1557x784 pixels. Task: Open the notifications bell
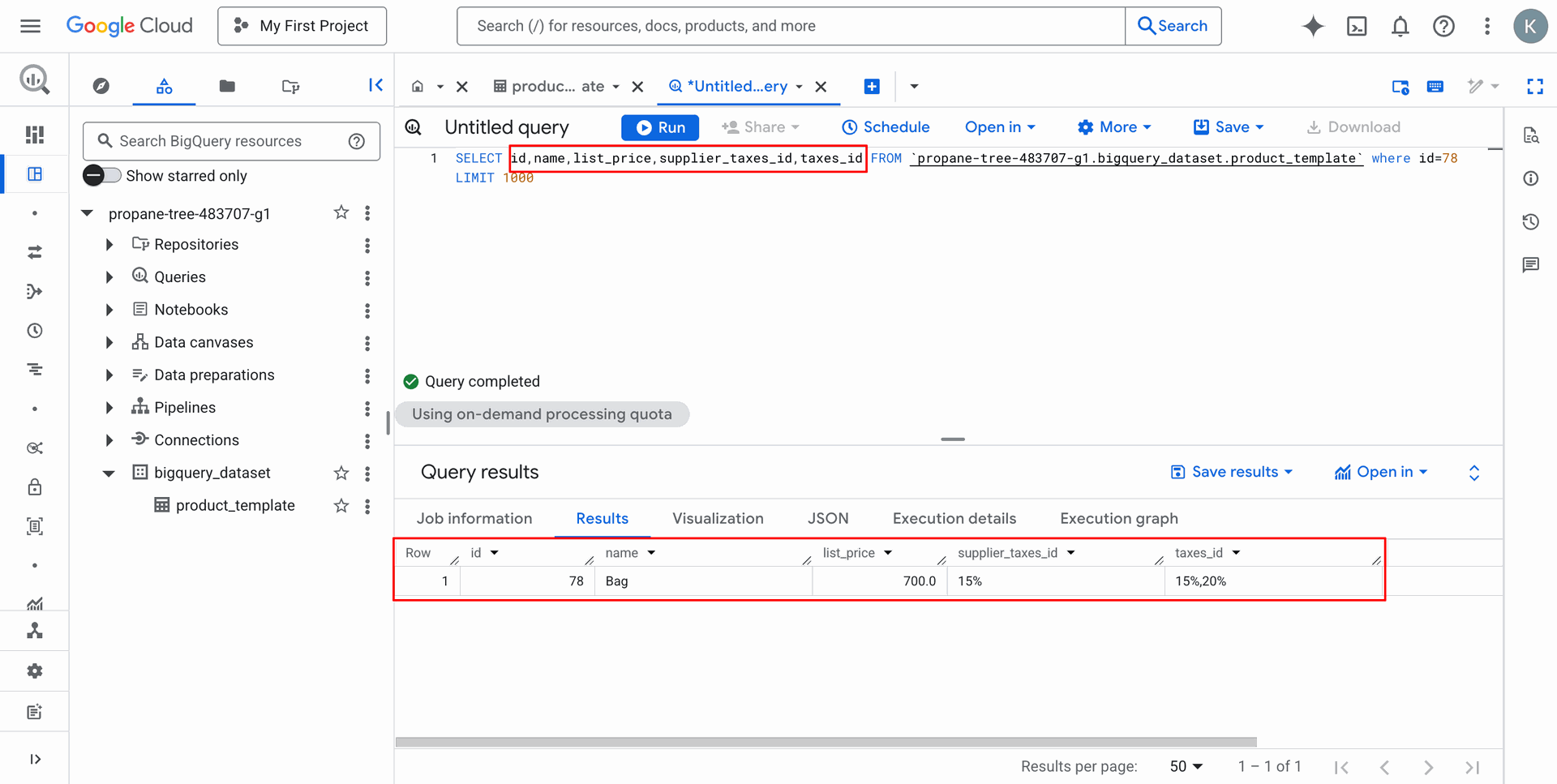click(1400, 26)
